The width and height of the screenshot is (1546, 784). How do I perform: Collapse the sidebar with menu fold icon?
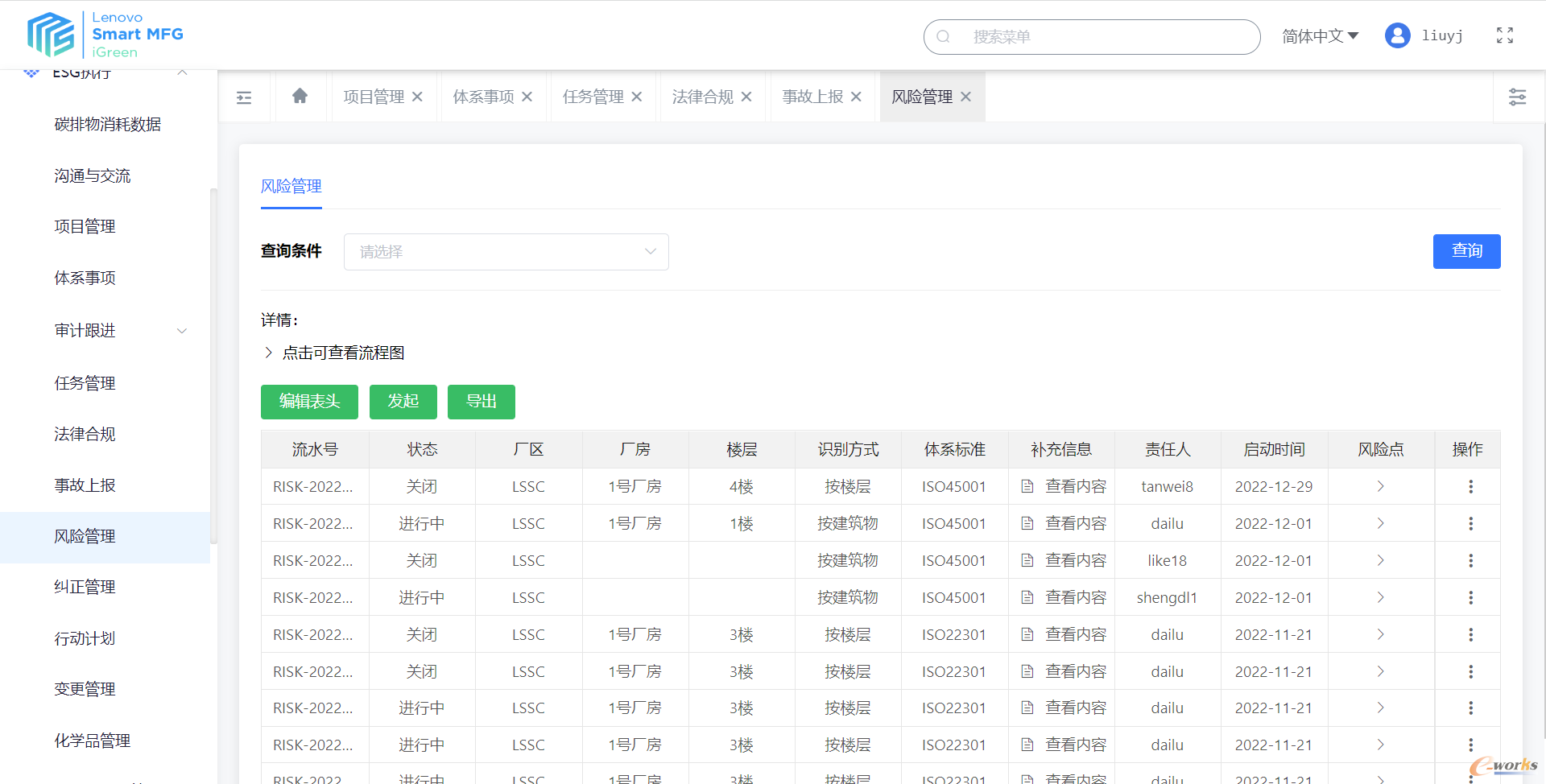click(244, 97)
